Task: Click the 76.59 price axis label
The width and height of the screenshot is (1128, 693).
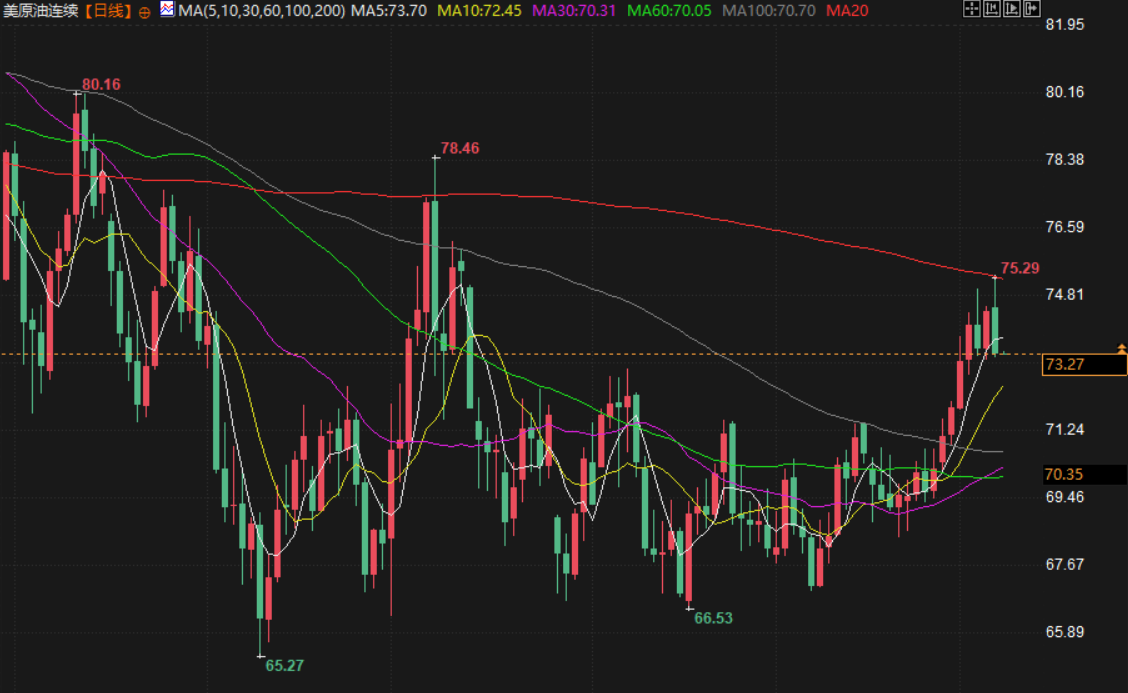Action: point(1065,227)
